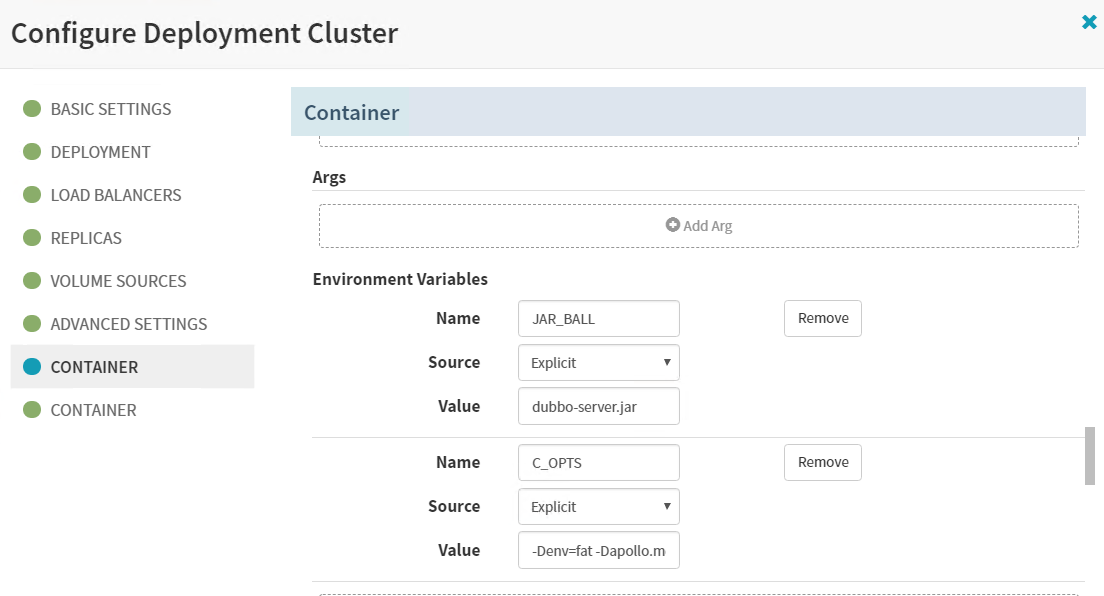Go to the Load Balancers section
Image resolution: width=1104 pixels, height=596 pixels.
(116, 195)
